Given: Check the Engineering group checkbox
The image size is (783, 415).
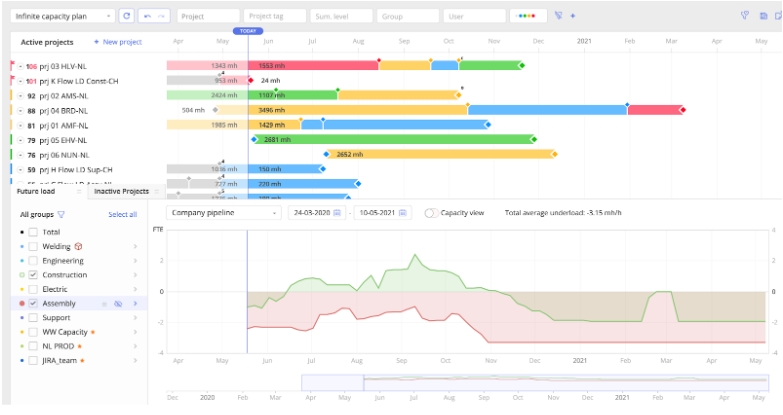Looking at the screenshot, I should pos(33,260).
